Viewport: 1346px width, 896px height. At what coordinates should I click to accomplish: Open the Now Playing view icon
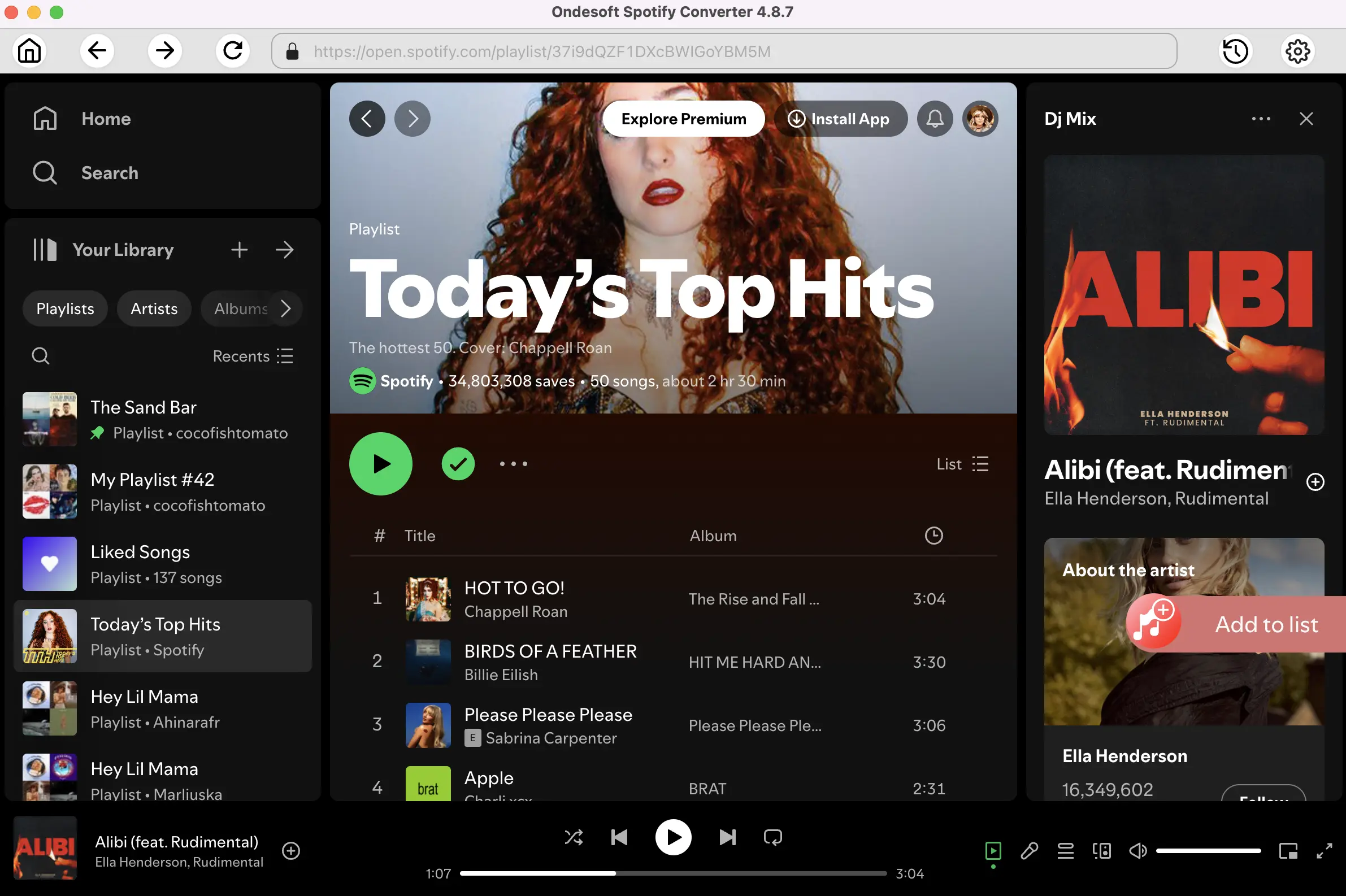pyautogui.click(x=993, y=851)
